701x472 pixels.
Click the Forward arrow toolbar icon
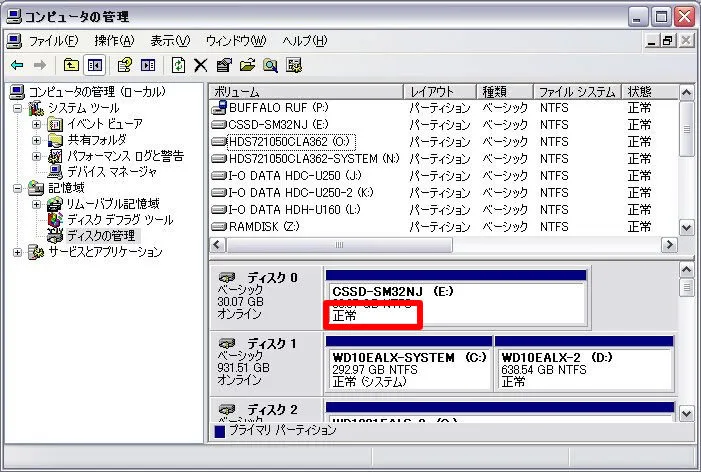(x=39, y=65)
